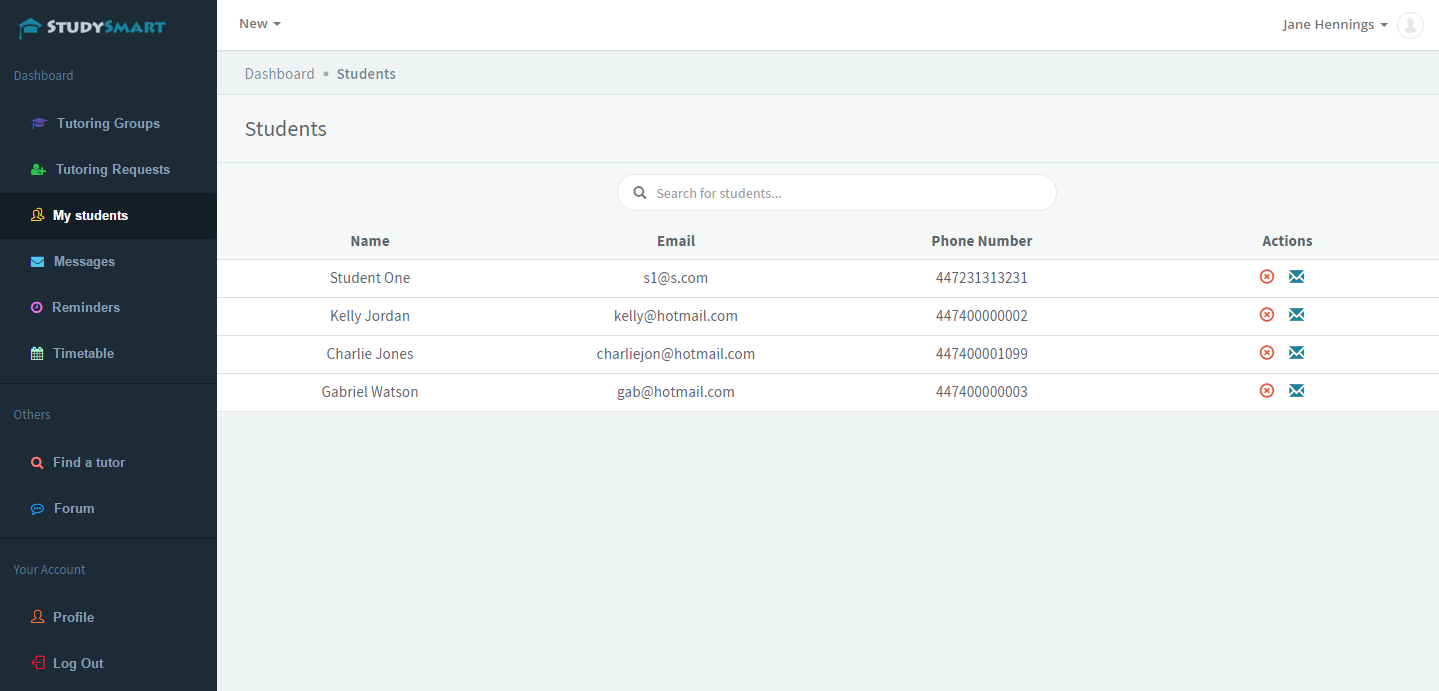Click the user avatar icon at top right
The width and height of the screenshot is (1439, 691).
coord(1409,25)
